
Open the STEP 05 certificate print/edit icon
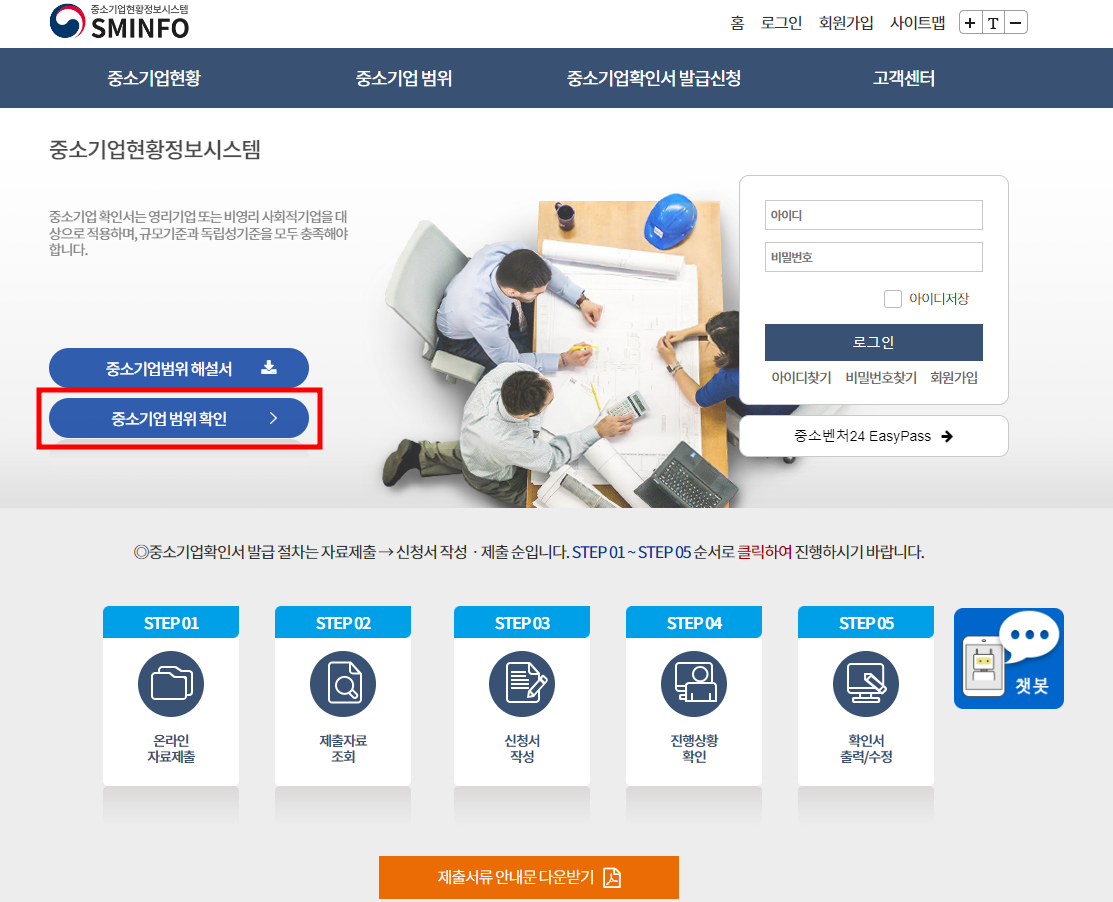[x=866, y=683]
